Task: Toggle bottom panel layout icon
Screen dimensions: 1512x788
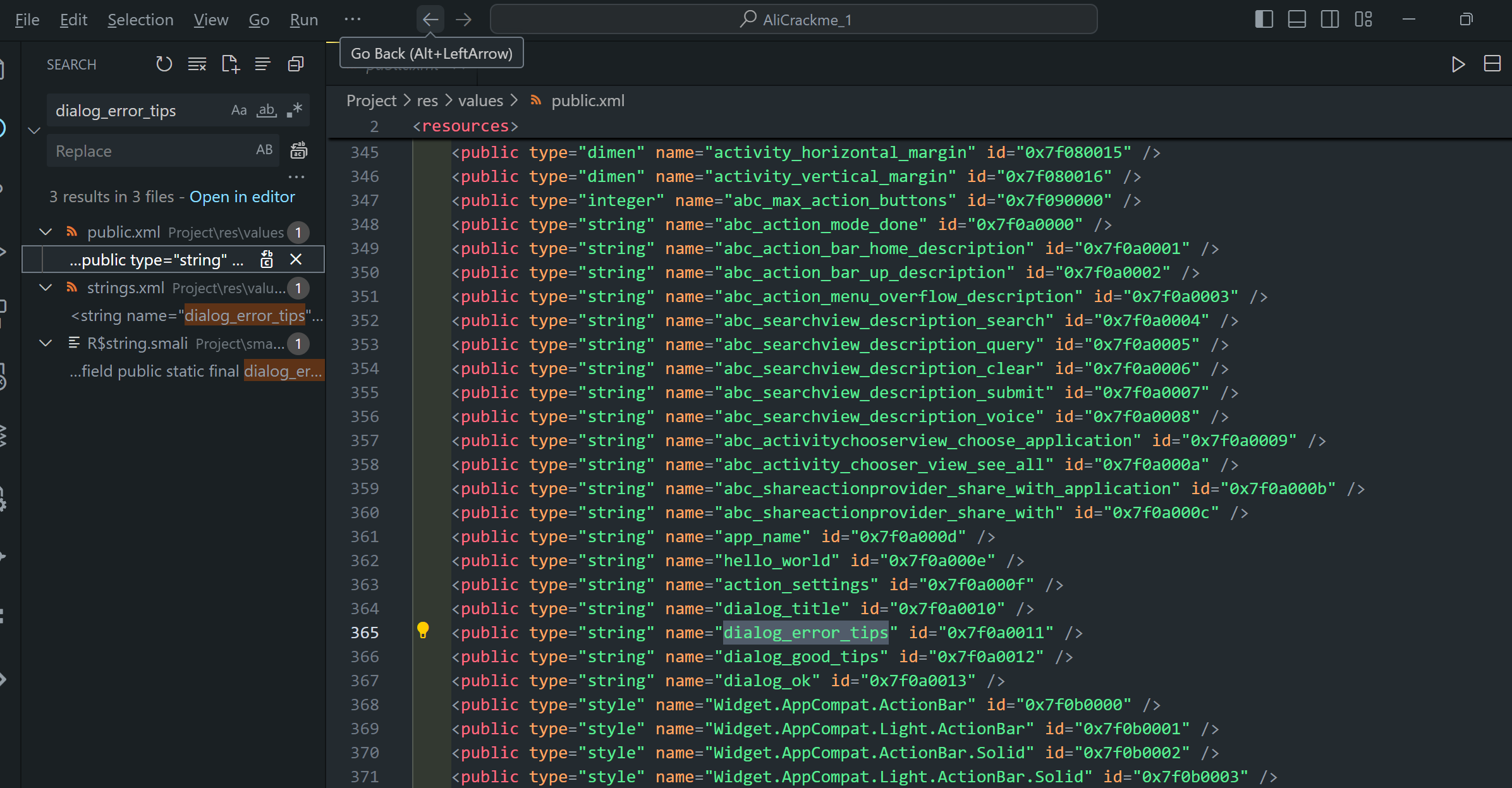Action: [x=1297, y=20]
